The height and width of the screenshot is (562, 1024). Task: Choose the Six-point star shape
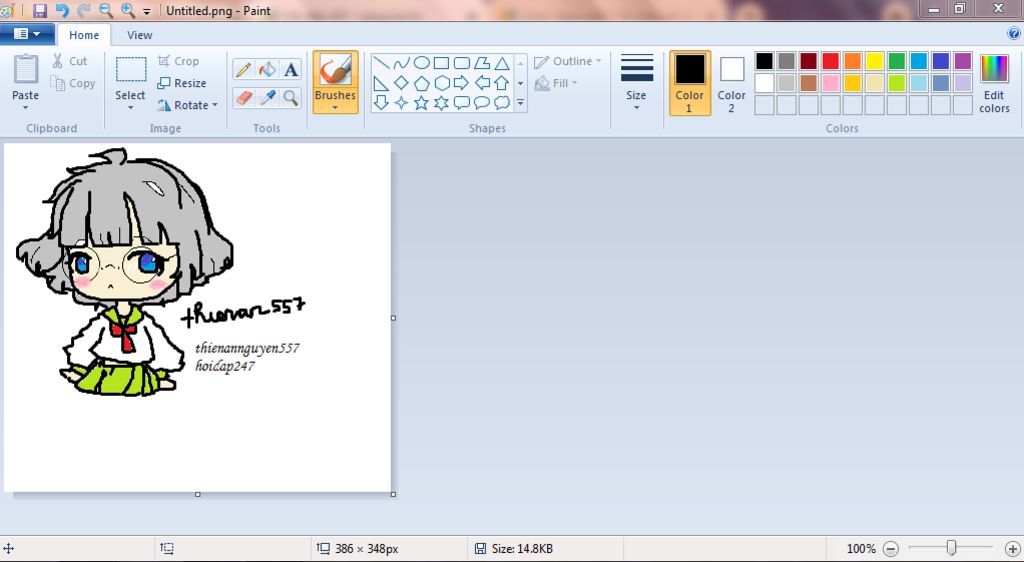pos(441,102)
